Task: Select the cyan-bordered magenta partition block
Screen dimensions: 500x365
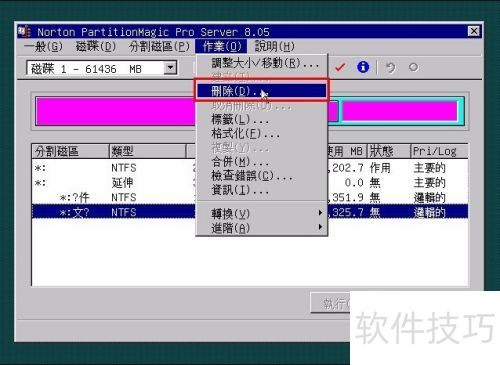Action: [x=400, y=111]
